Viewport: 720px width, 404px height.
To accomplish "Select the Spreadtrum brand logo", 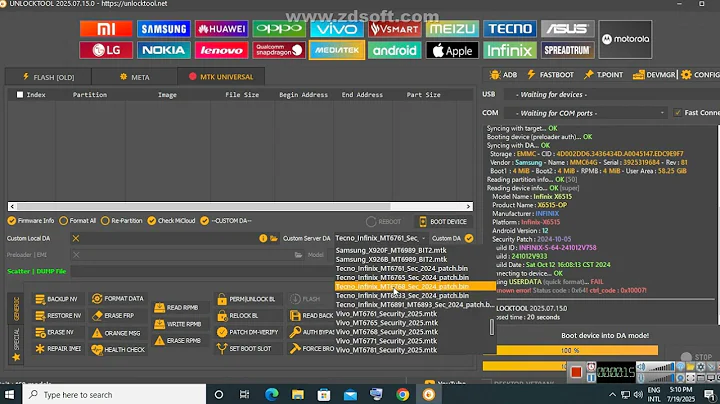I will coord(568,50).
